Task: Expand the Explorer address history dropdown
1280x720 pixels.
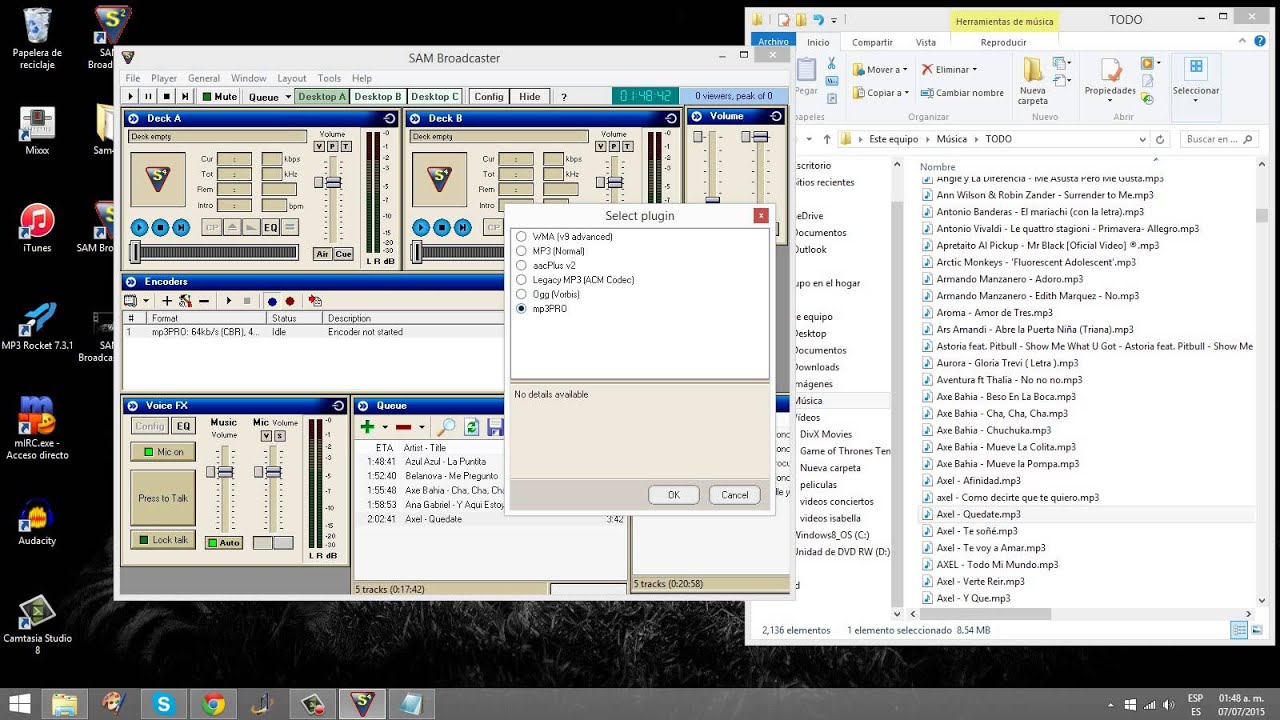Action: (1142, 139)
